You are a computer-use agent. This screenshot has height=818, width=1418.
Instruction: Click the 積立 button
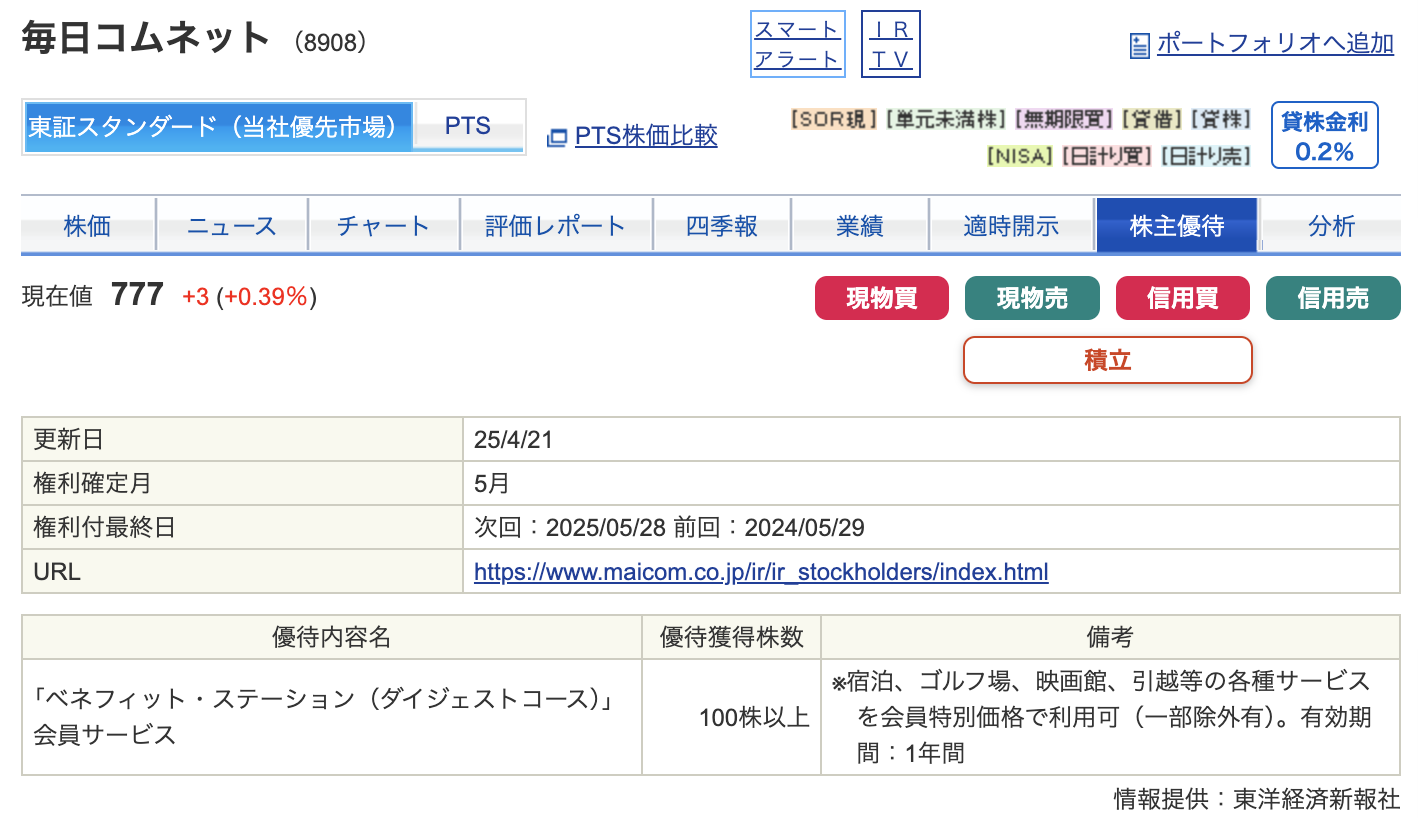[1108, 360]
